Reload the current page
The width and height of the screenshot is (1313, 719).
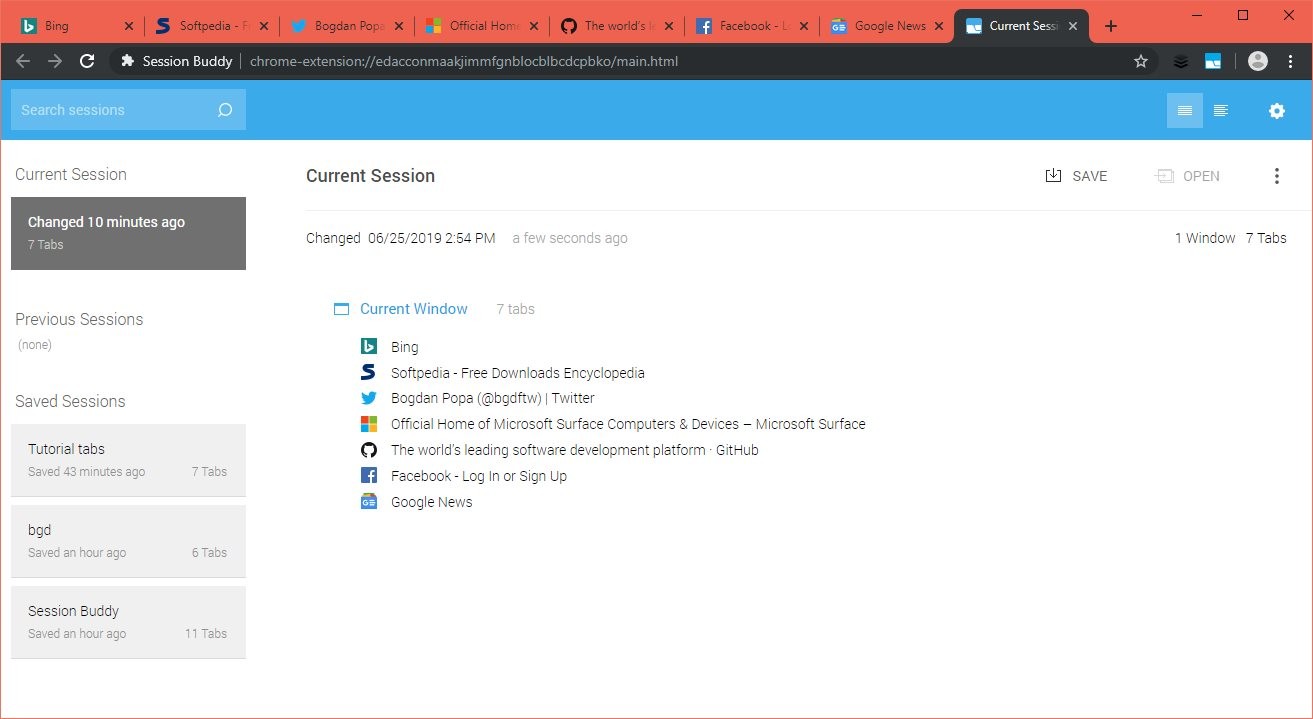click(87, 61)
